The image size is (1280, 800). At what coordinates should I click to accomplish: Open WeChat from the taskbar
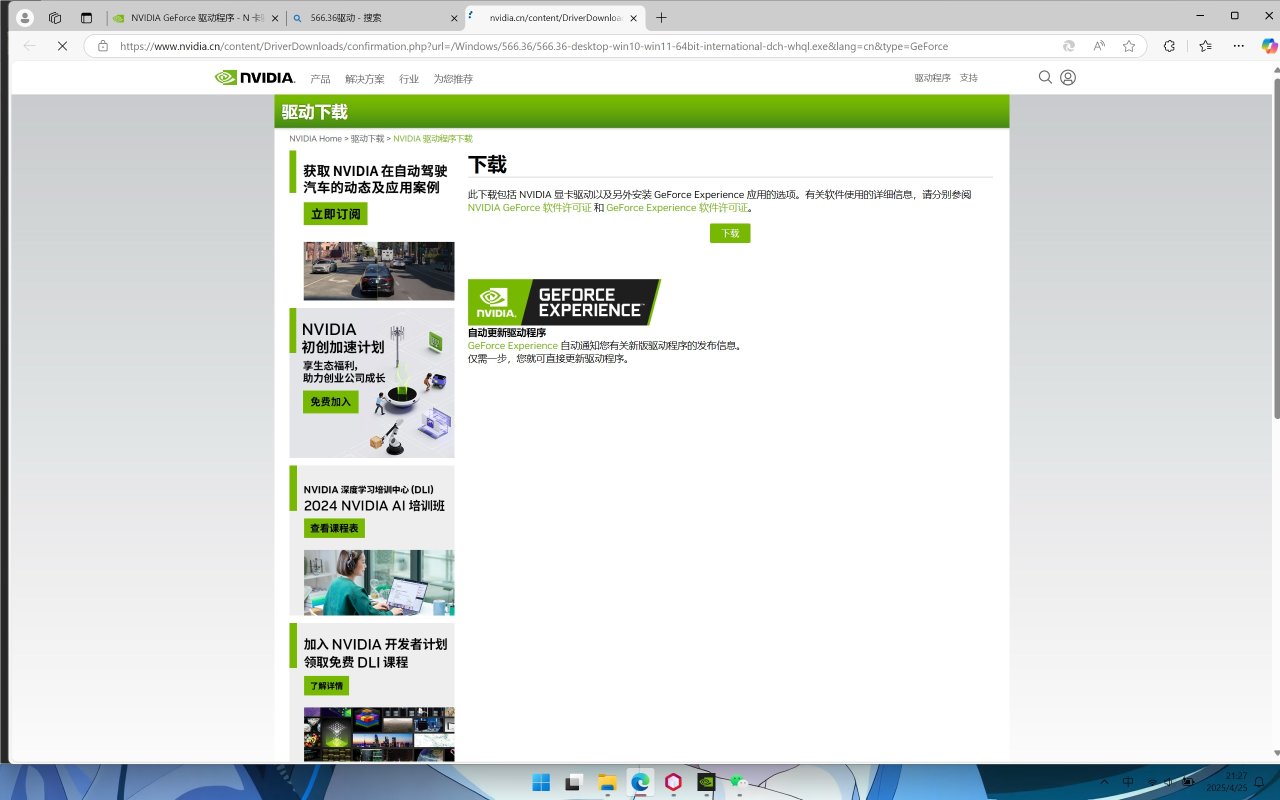coord(738,782)
